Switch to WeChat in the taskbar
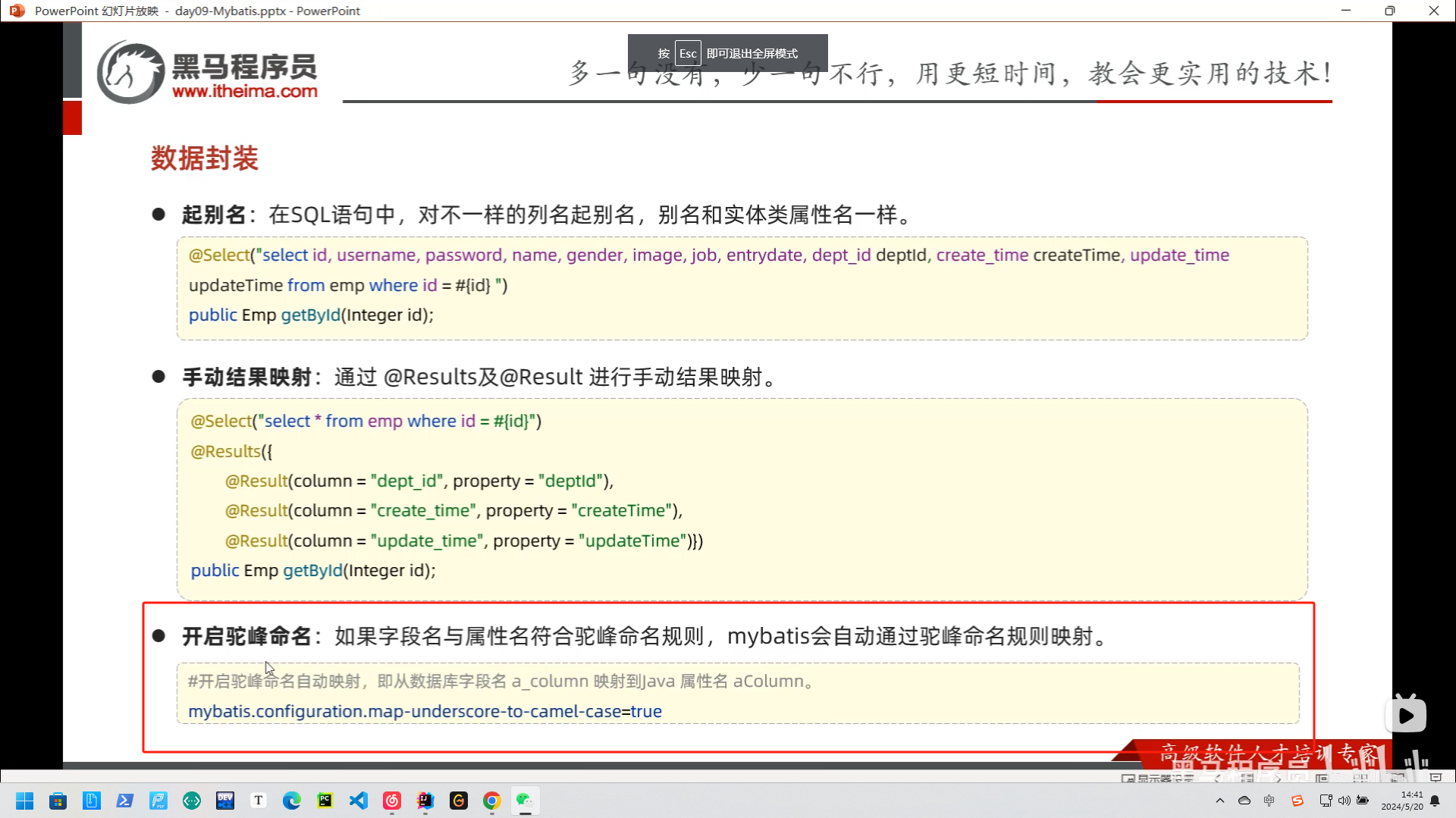This screenshot has height=818, width=1456. click(x=525, y=801)
